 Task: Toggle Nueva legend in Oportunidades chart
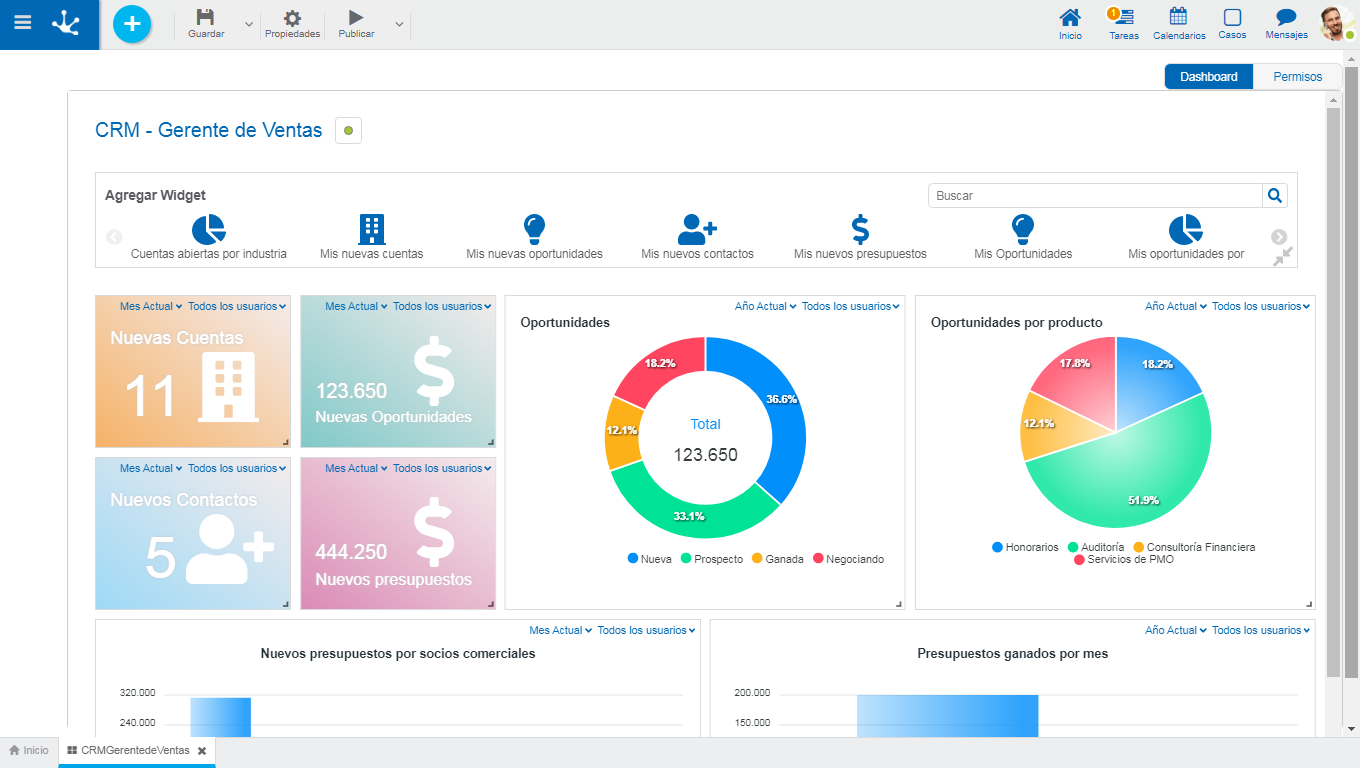[x=649, y=559]
